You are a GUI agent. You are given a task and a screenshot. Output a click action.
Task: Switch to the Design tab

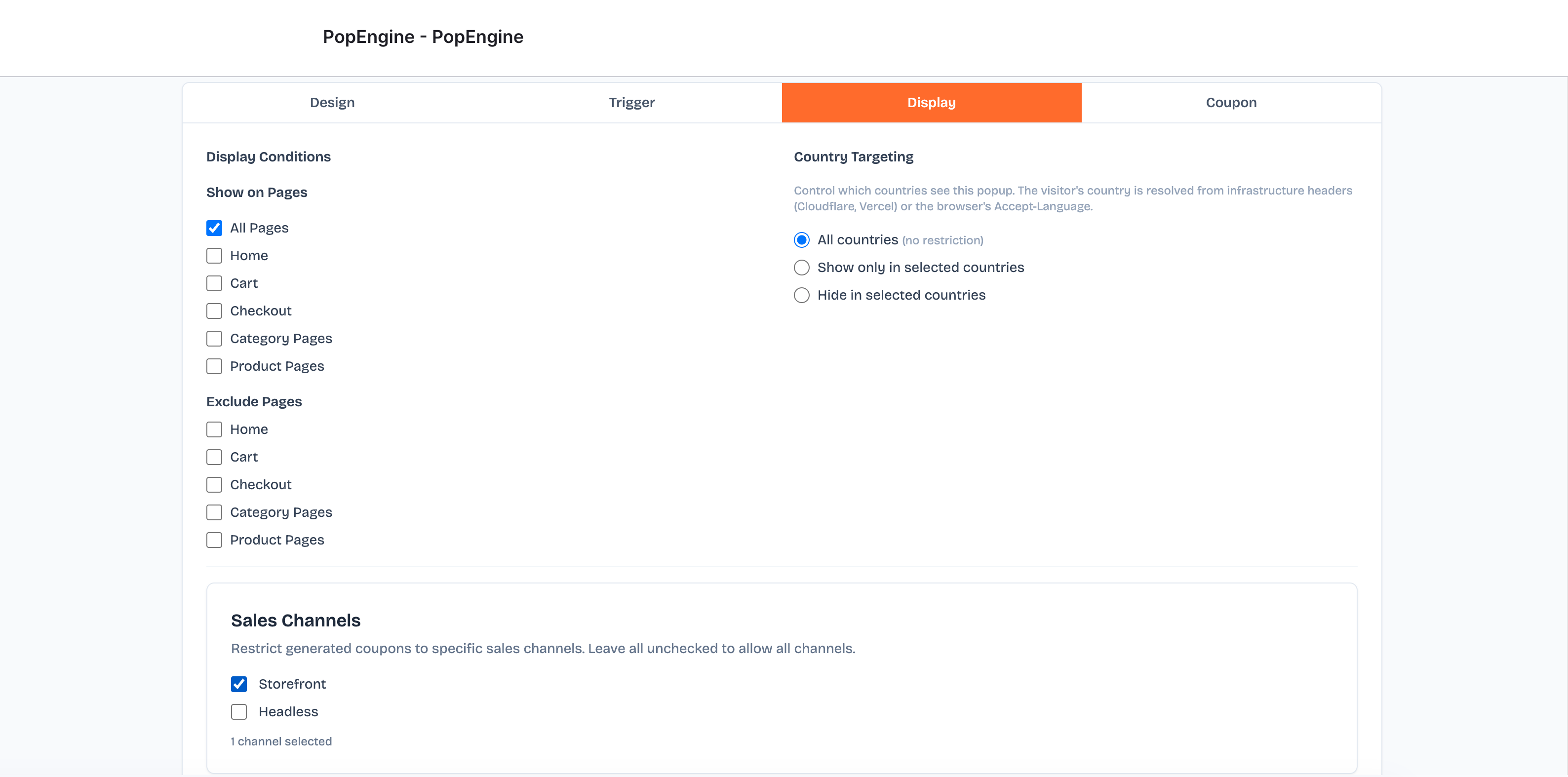click(332, 102)
